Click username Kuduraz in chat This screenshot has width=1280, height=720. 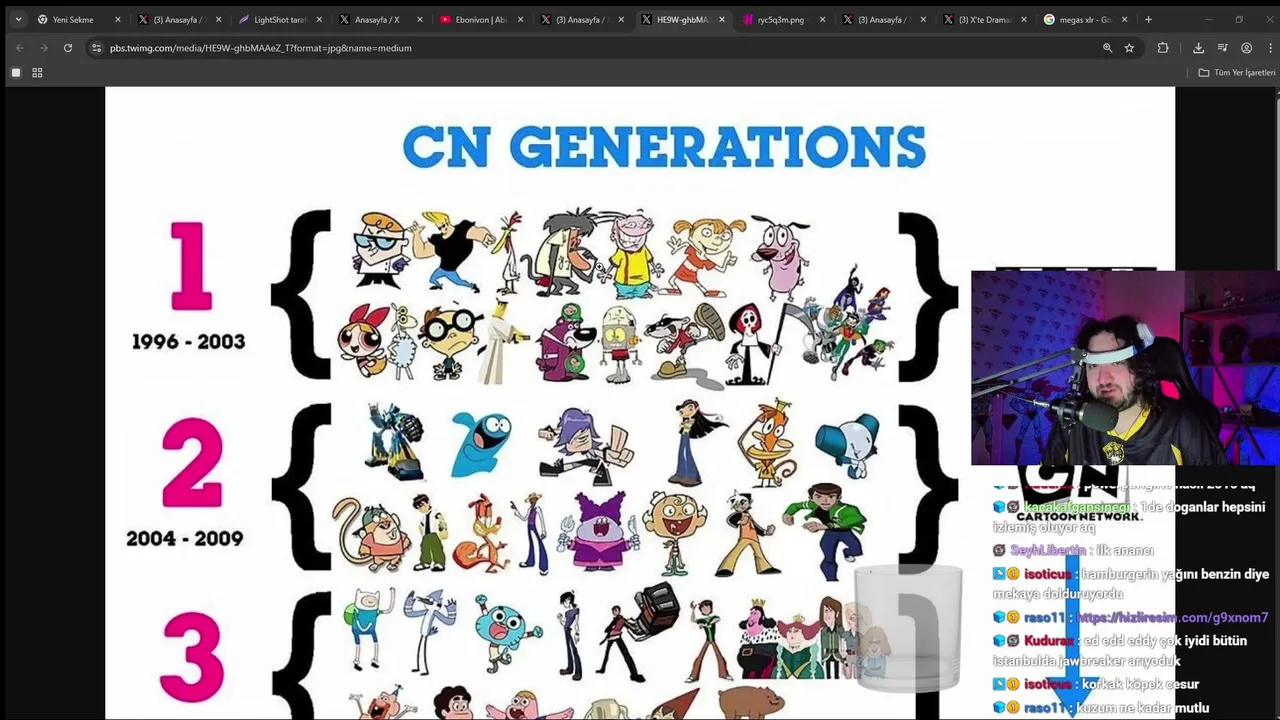[1049, 641]
